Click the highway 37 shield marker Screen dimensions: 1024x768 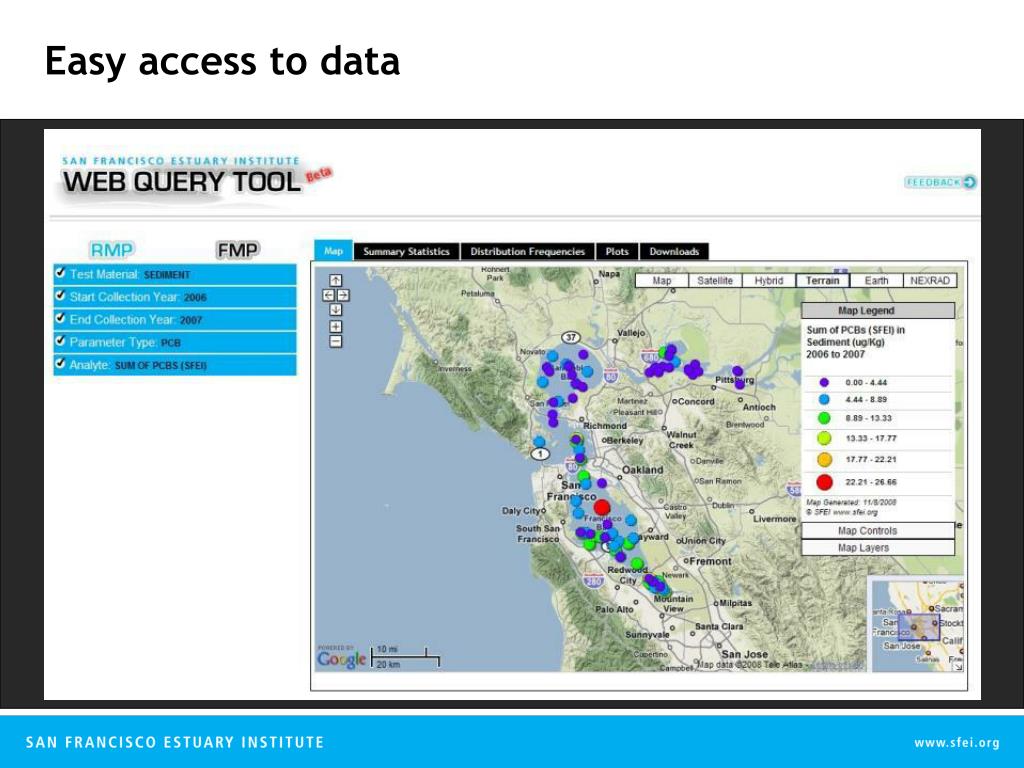click(x=571, y=338)
